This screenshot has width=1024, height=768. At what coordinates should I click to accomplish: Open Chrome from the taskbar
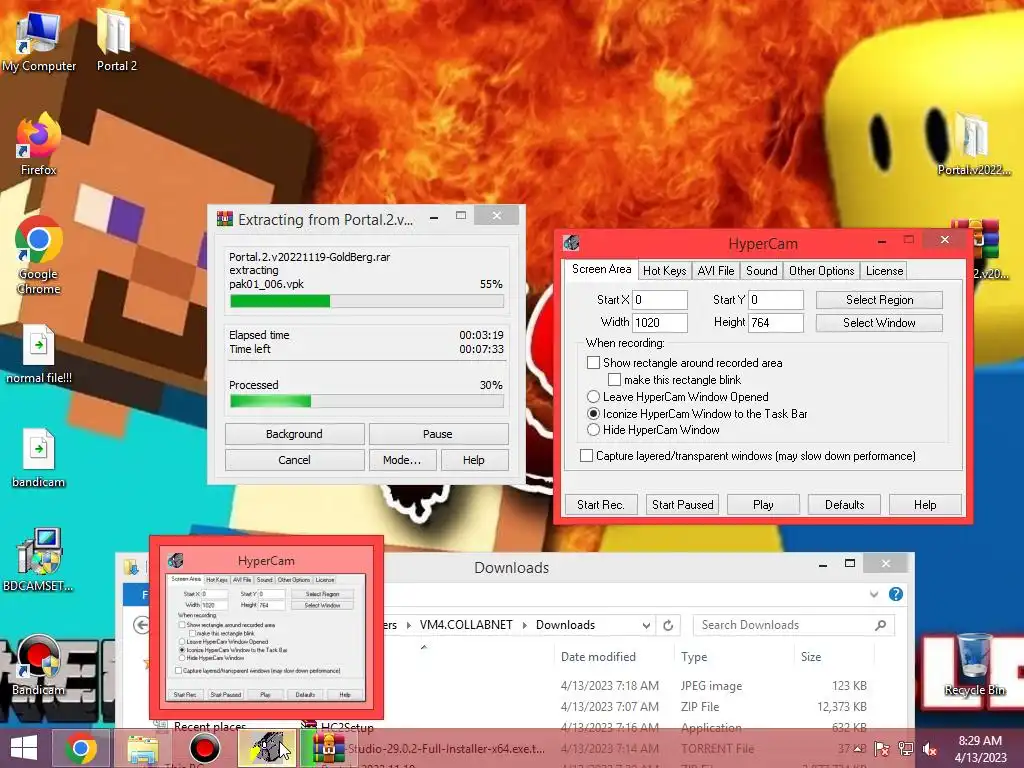click(81, 748)
